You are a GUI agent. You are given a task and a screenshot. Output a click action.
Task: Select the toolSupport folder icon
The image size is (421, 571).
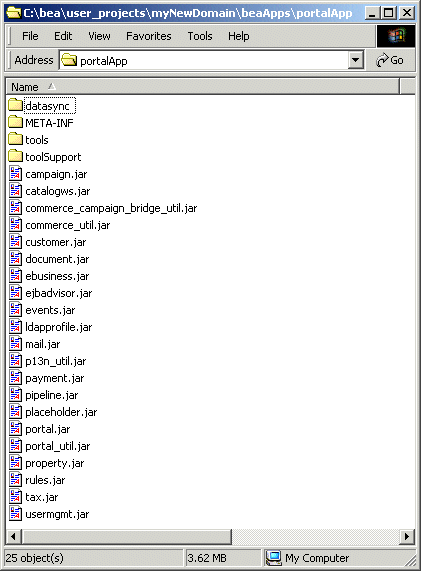point(15,157)
